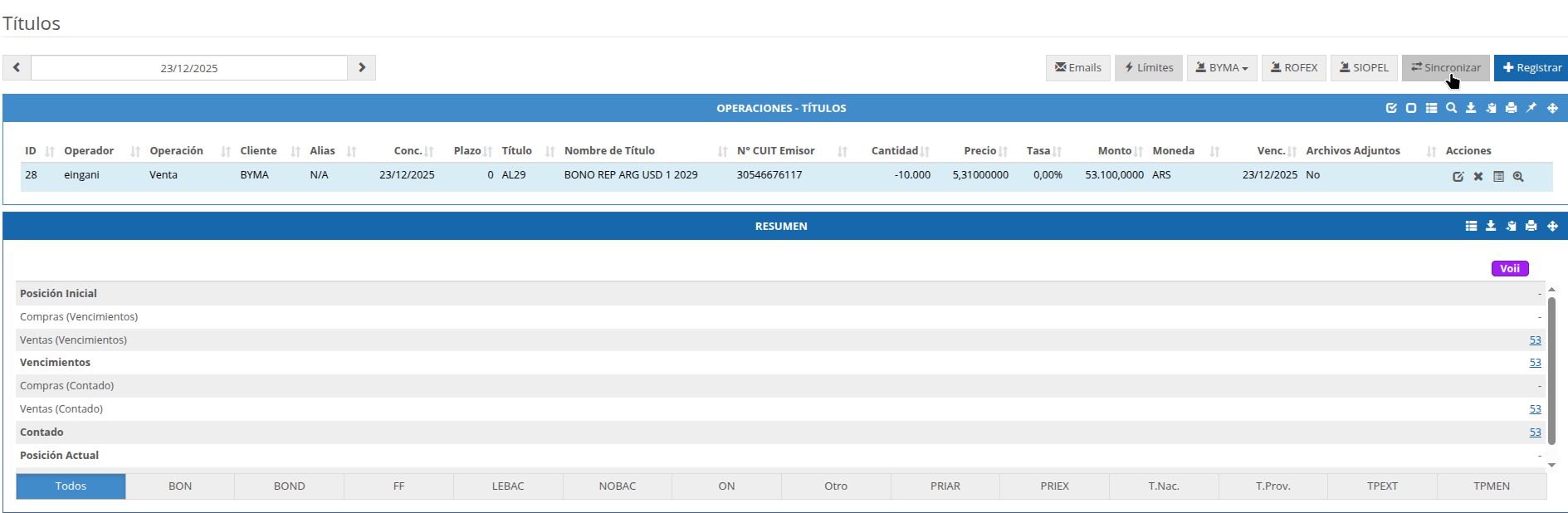Select all rows with the check icon

(1391, 108)
